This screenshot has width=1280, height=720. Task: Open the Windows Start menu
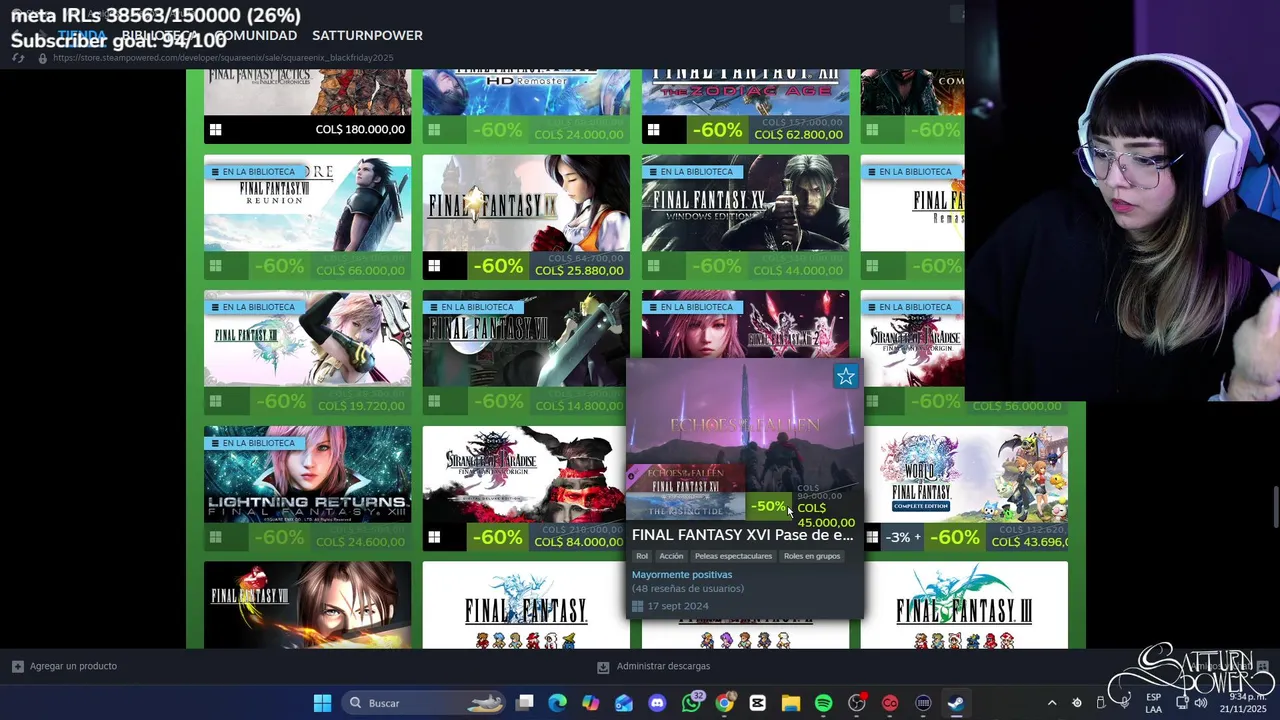(322, 703)
